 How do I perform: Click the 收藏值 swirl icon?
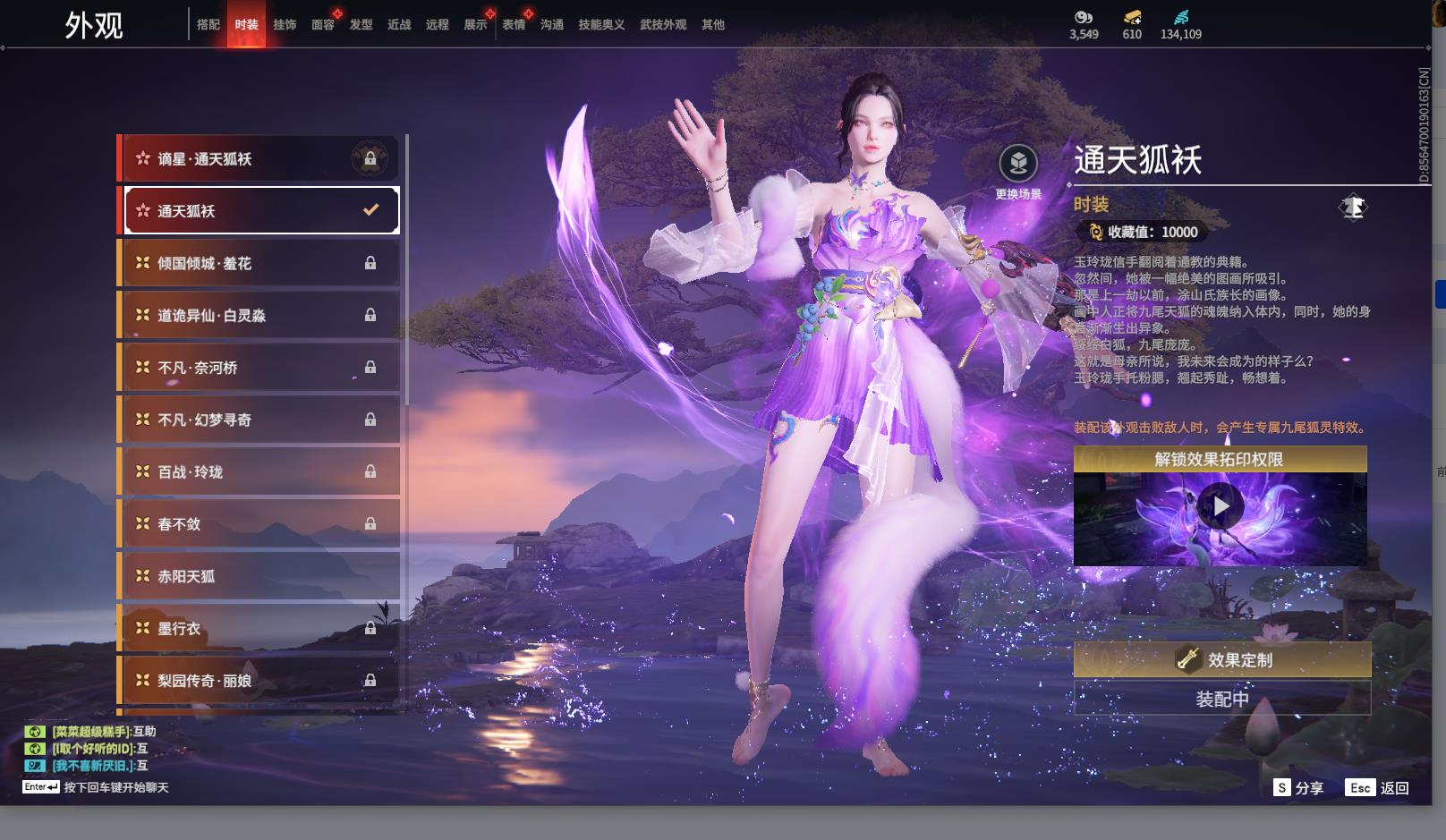pos(1096,232)
